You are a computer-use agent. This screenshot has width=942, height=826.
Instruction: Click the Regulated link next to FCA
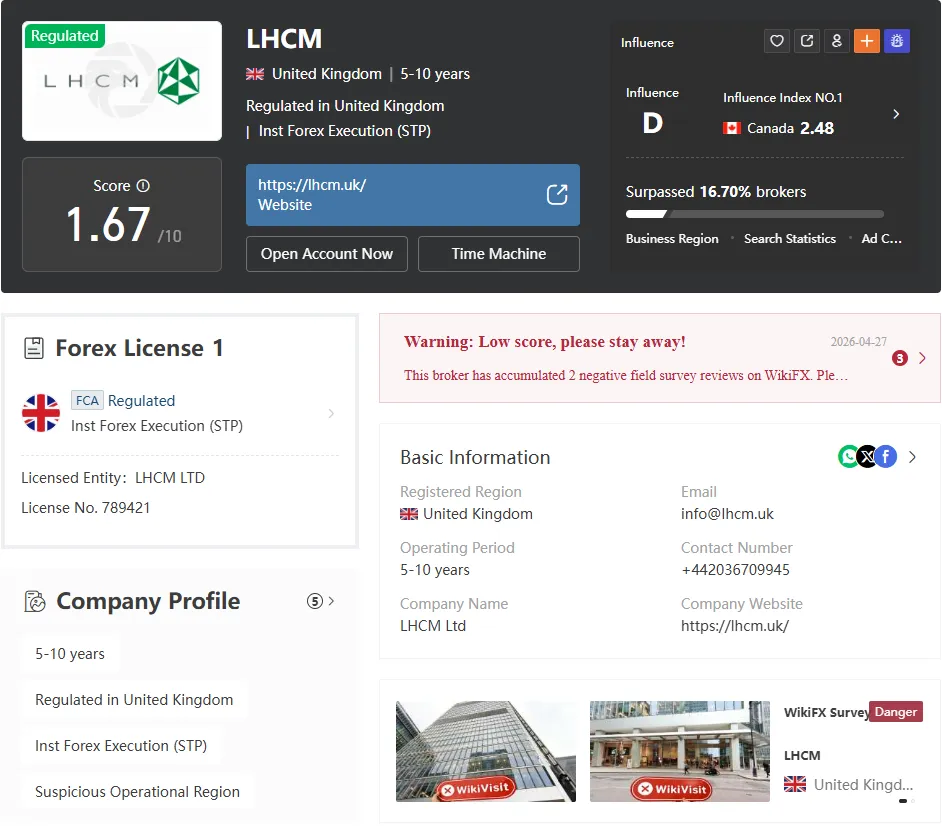(x=141, y=400)
